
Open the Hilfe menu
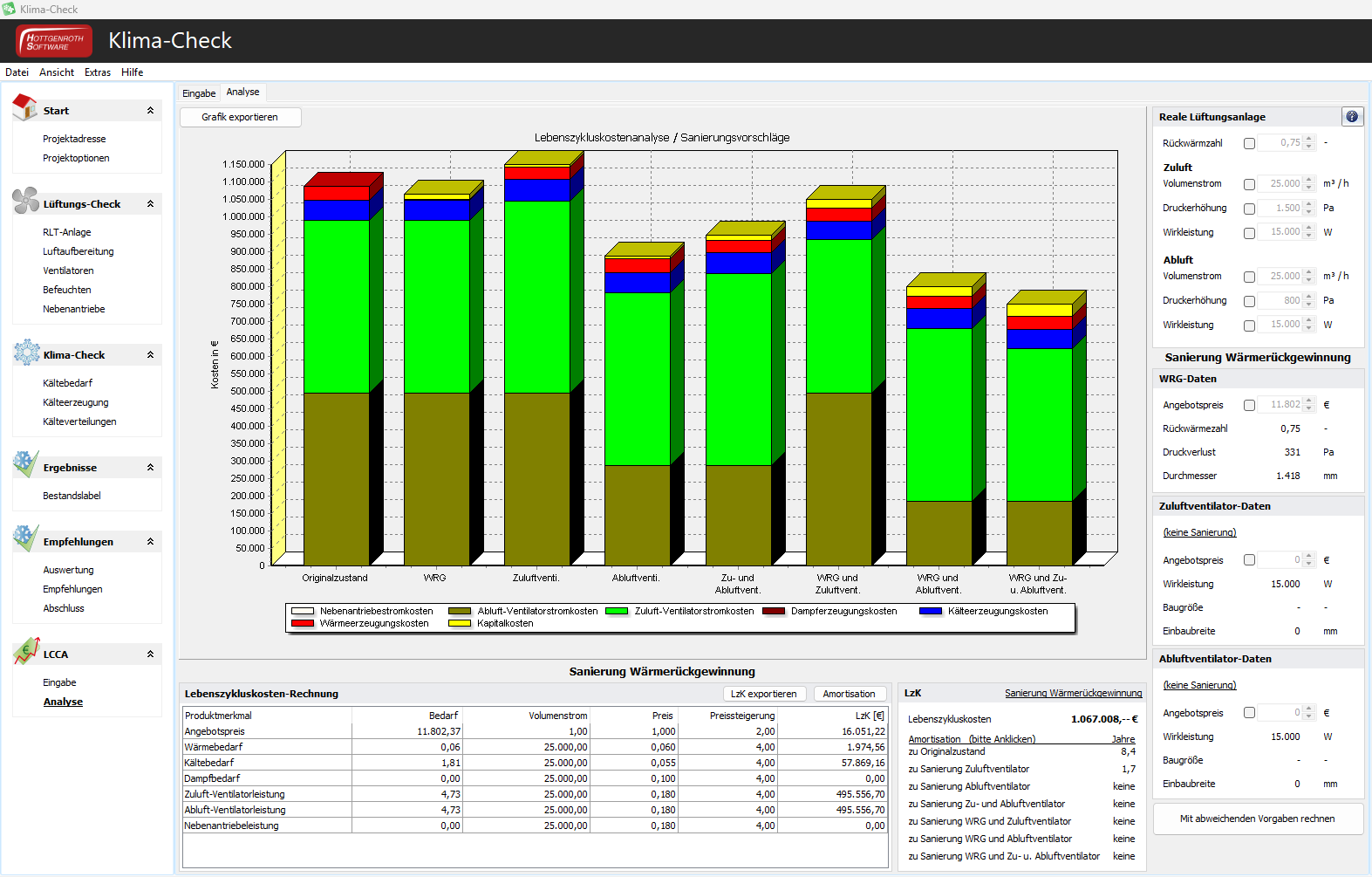point(133,72)
